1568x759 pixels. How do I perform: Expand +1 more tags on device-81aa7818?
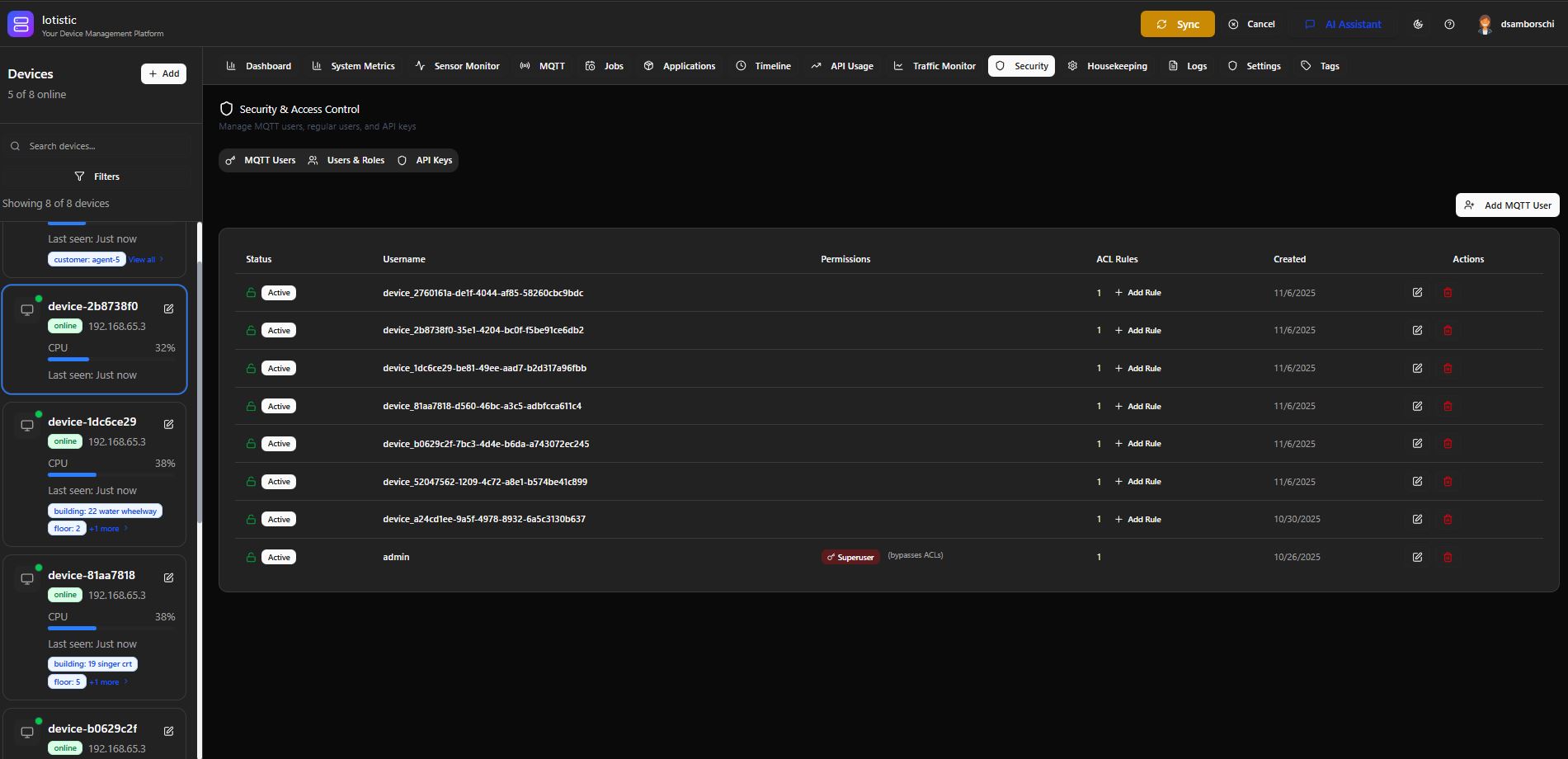point(104,681)
